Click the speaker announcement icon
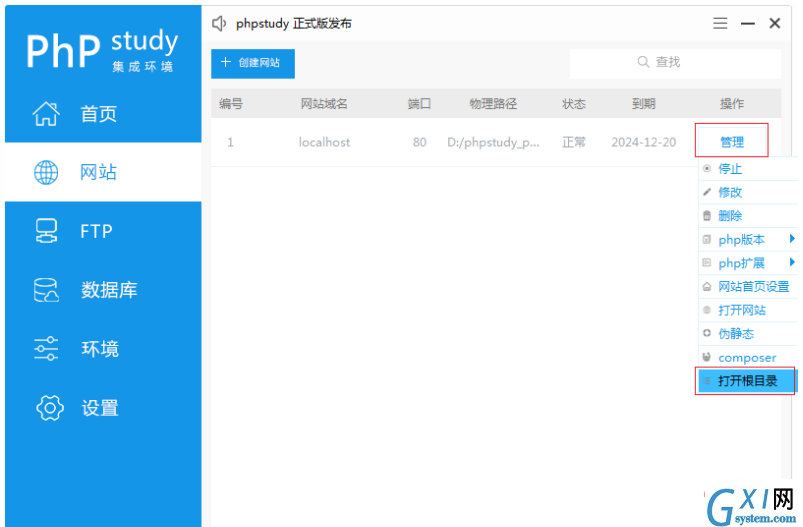The height and width of the screenshot is (527, 803). point(219,24)
